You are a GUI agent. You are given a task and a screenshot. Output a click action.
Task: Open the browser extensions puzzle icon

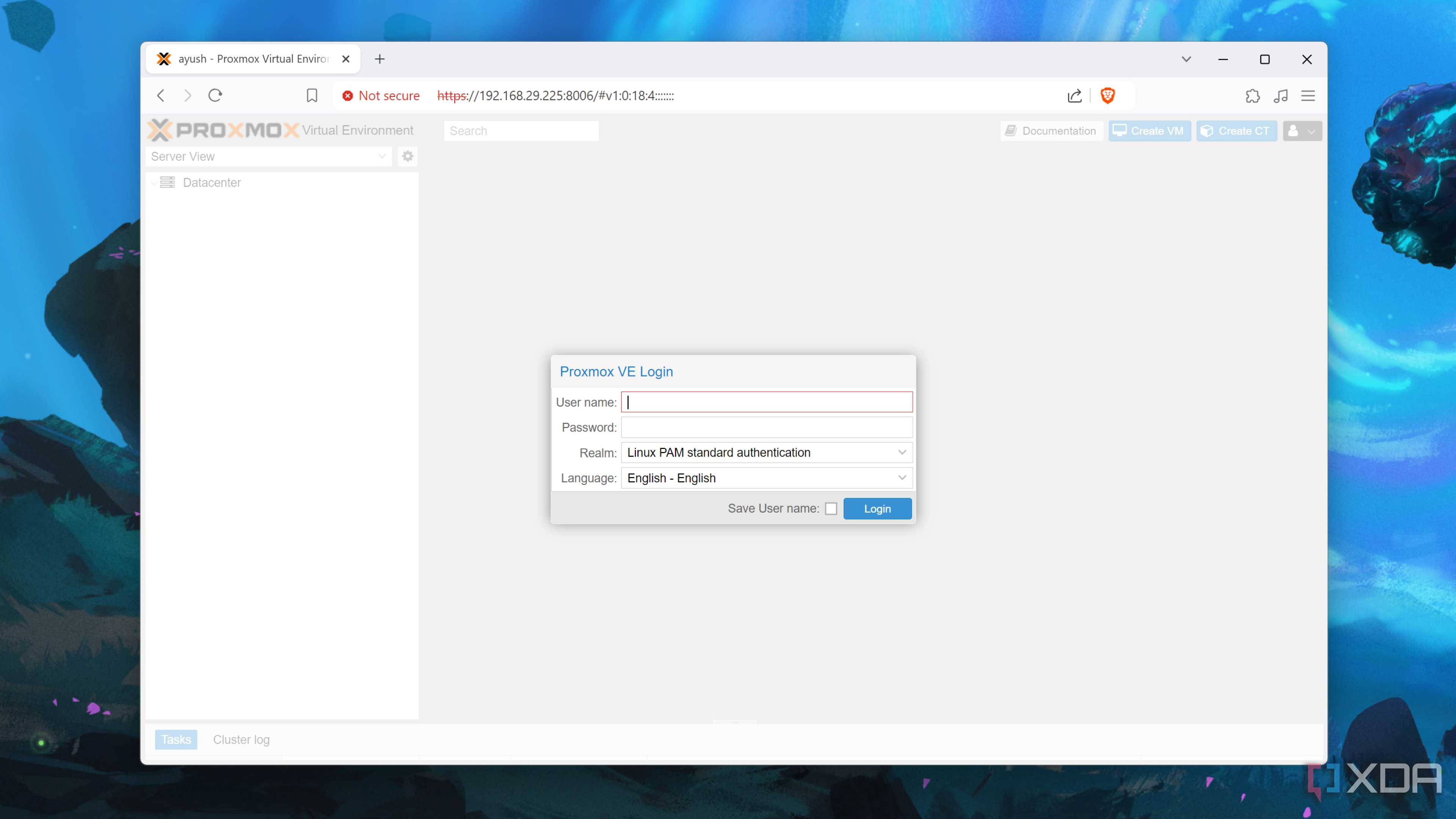[x=1252, y=96]
